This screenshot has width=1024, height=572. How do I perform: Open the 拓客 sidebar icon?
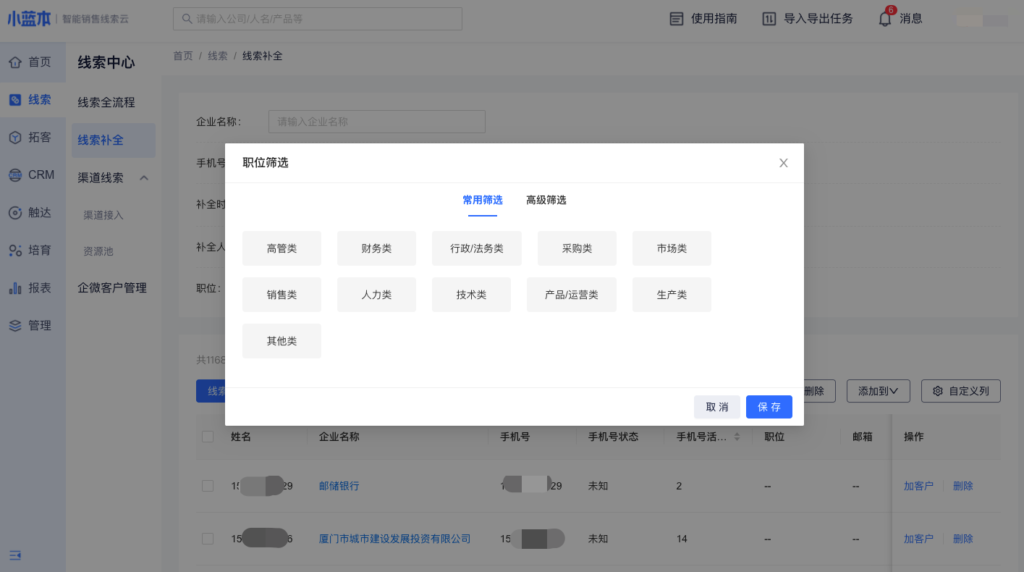click(x=15, y=137)
